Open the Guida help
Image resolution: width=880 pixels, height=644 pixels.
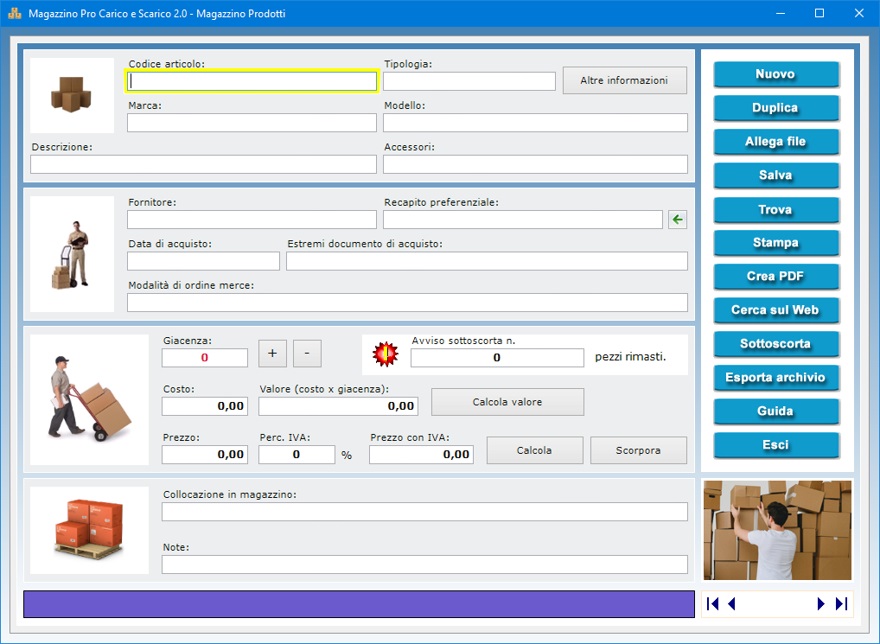coord(776,411)
